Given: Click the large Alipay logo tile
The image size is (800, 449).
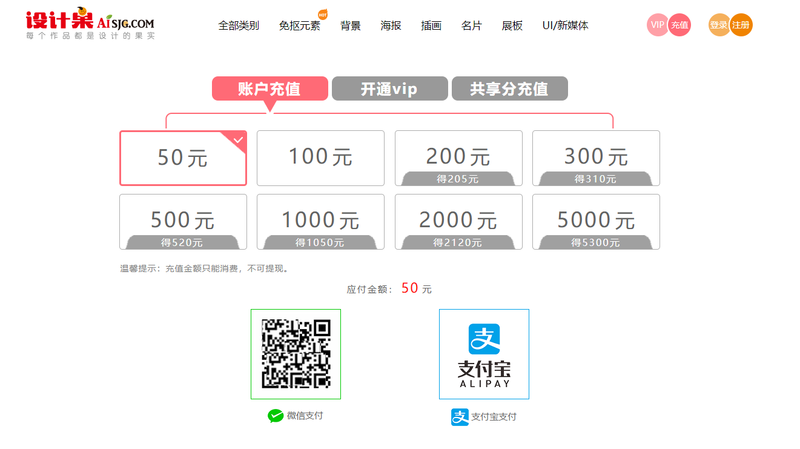Looking at the screenshot, I should point(484,354).
